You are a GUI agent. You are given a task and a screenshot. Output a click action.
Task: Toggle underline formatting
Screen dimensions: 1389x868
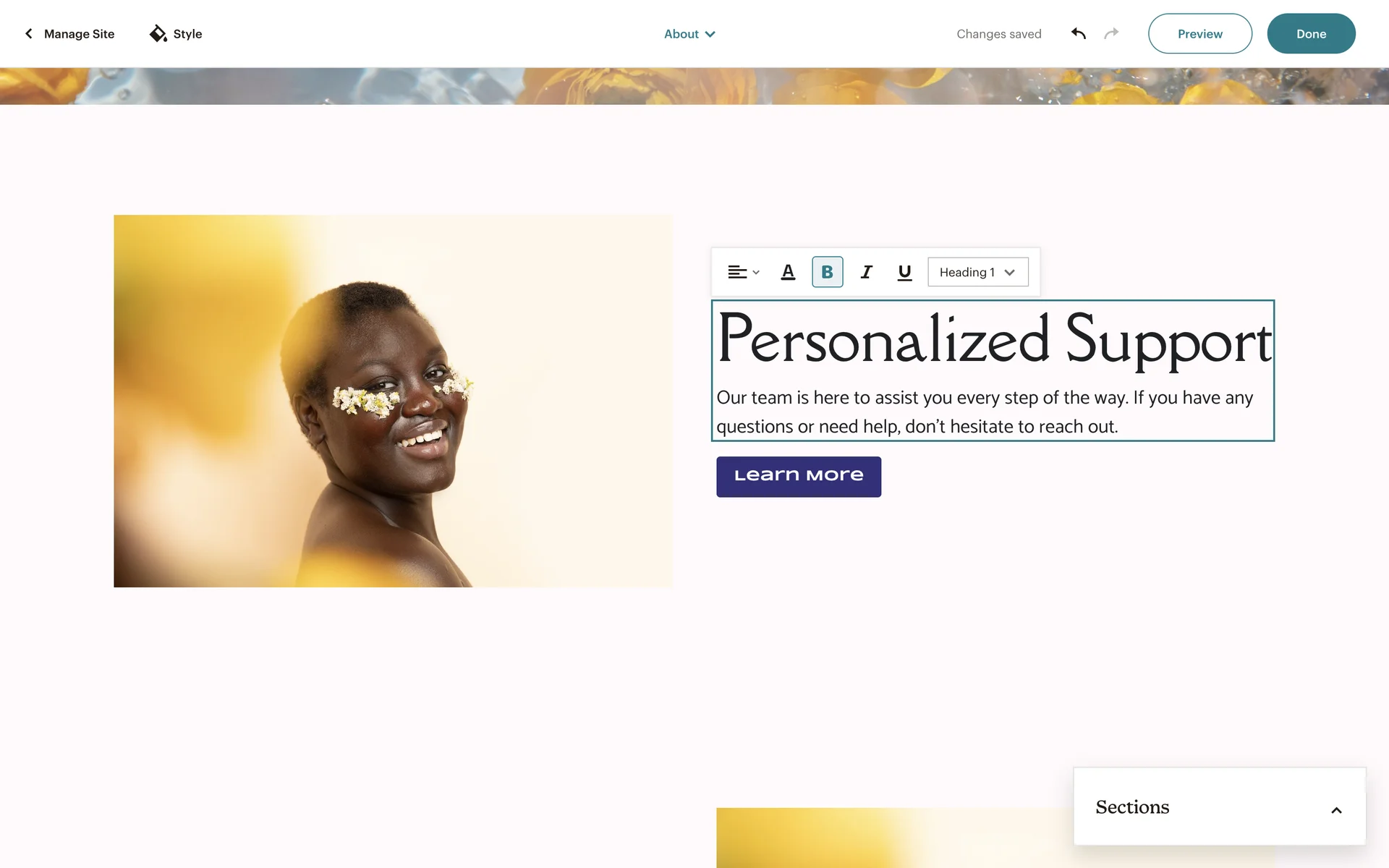pyautogui.click(x=904, y=272)
